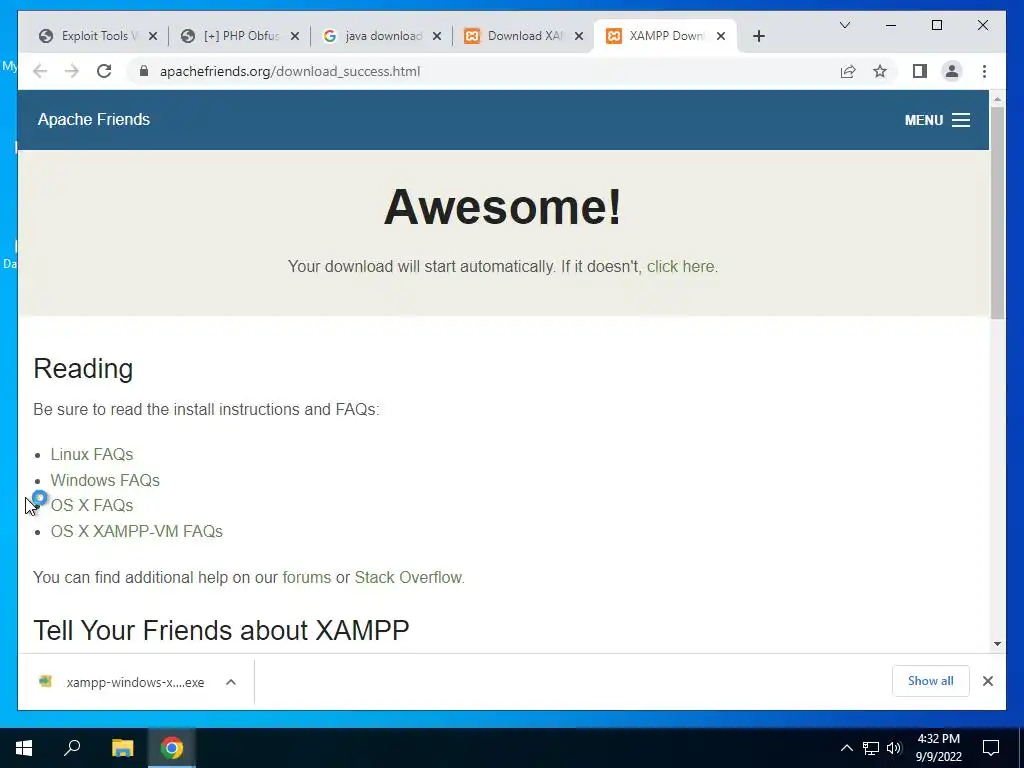Open Windows FAQs link
This screenshot has width=1024, height=768.
point(105,480)
